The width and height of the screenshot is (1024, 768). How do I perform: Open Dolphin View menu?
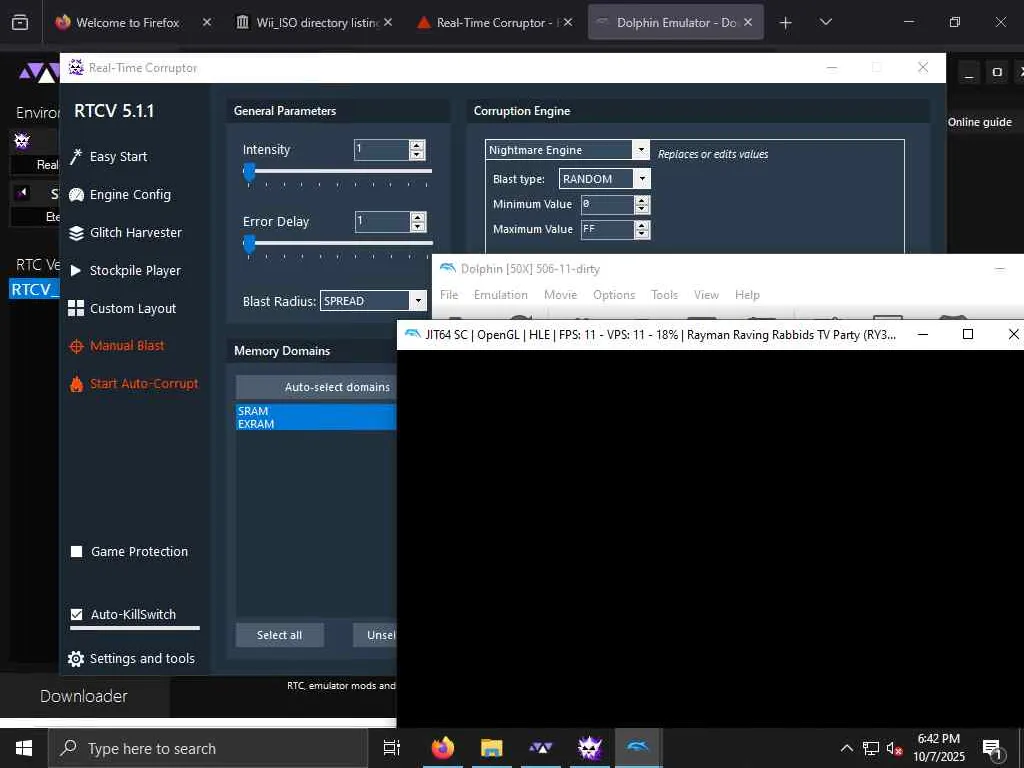[706, 295]
